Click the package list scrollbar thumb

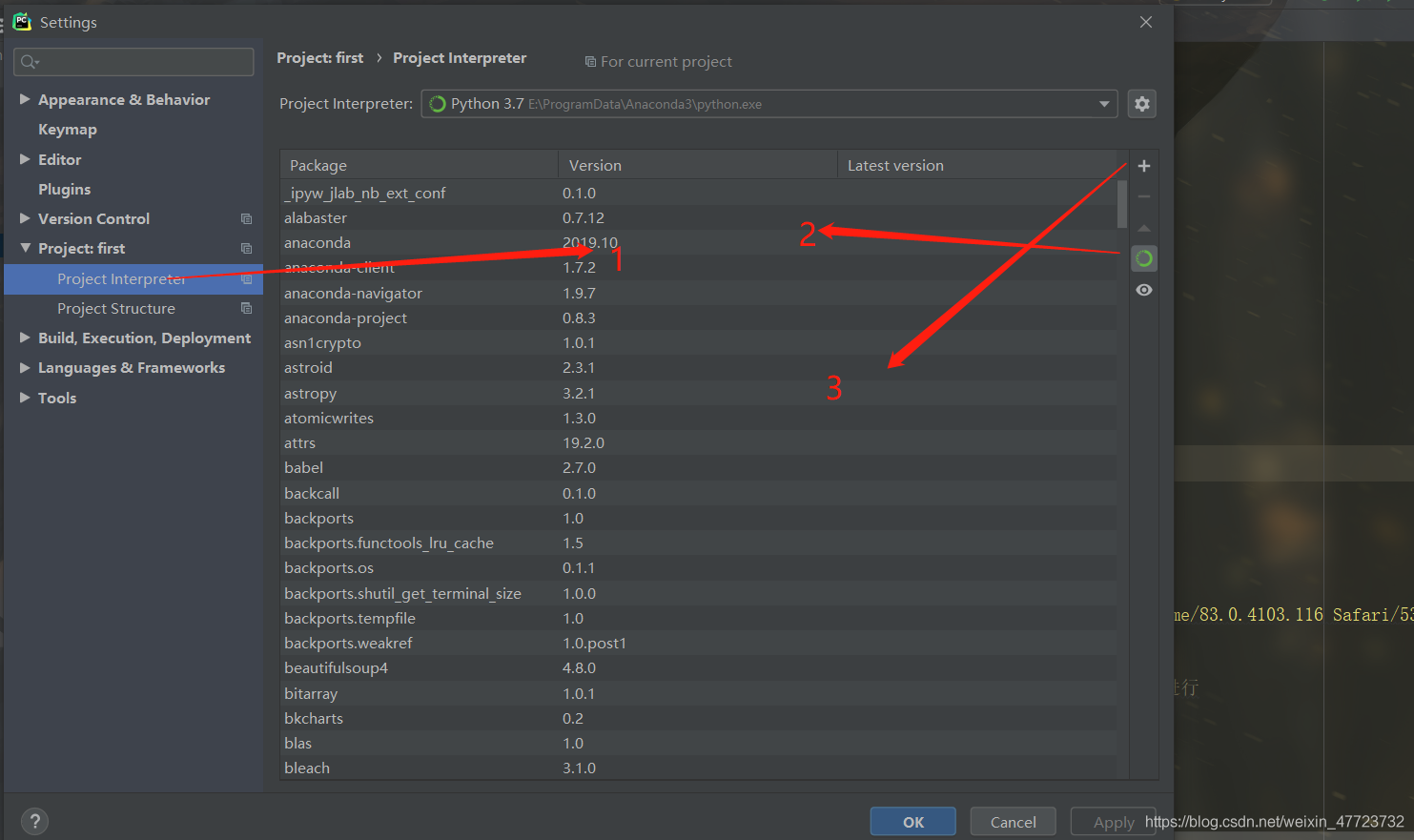1122,204
